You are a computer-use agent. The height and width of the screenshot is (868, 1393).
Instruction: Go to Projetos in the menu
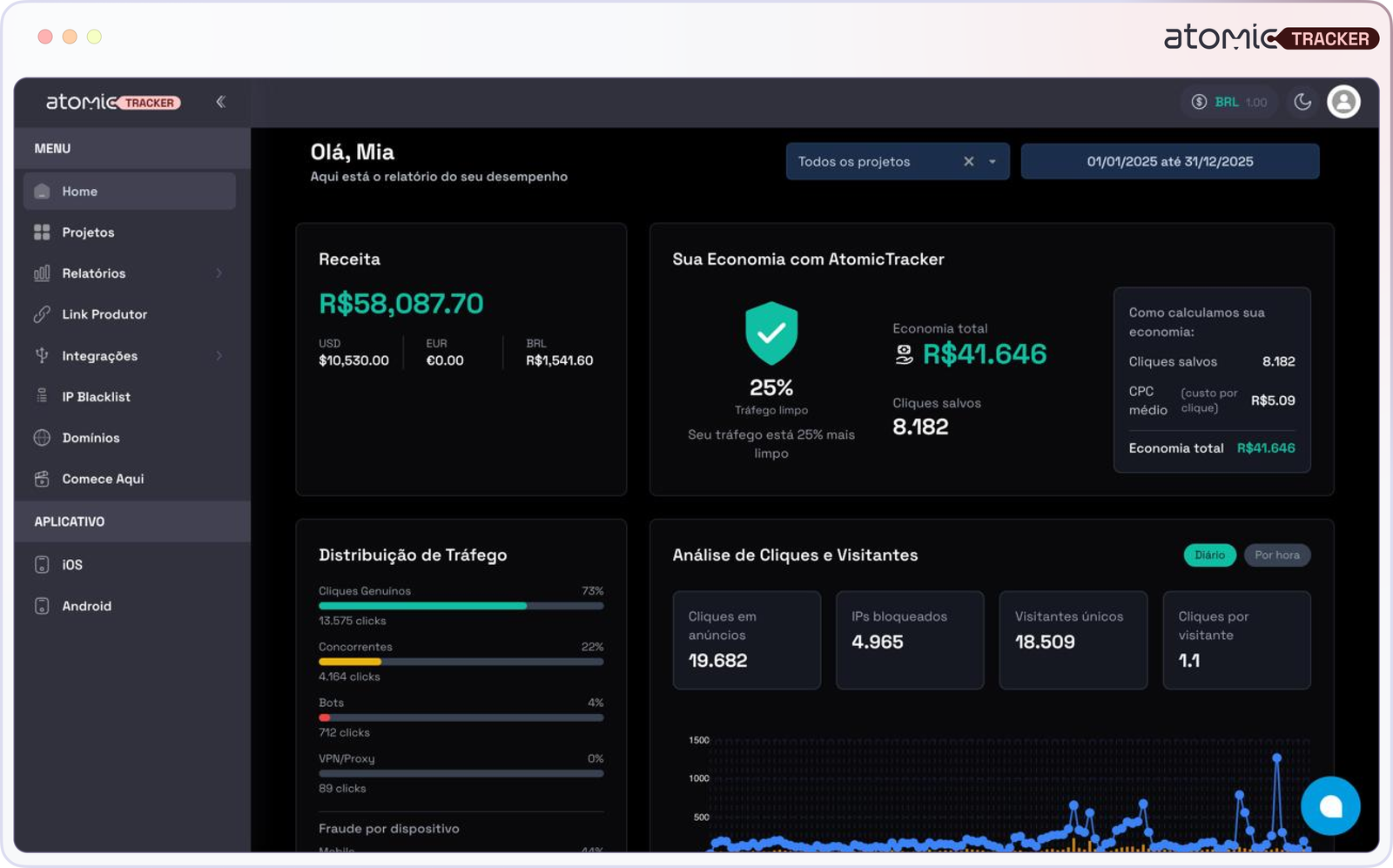click(x=88, y=232)
